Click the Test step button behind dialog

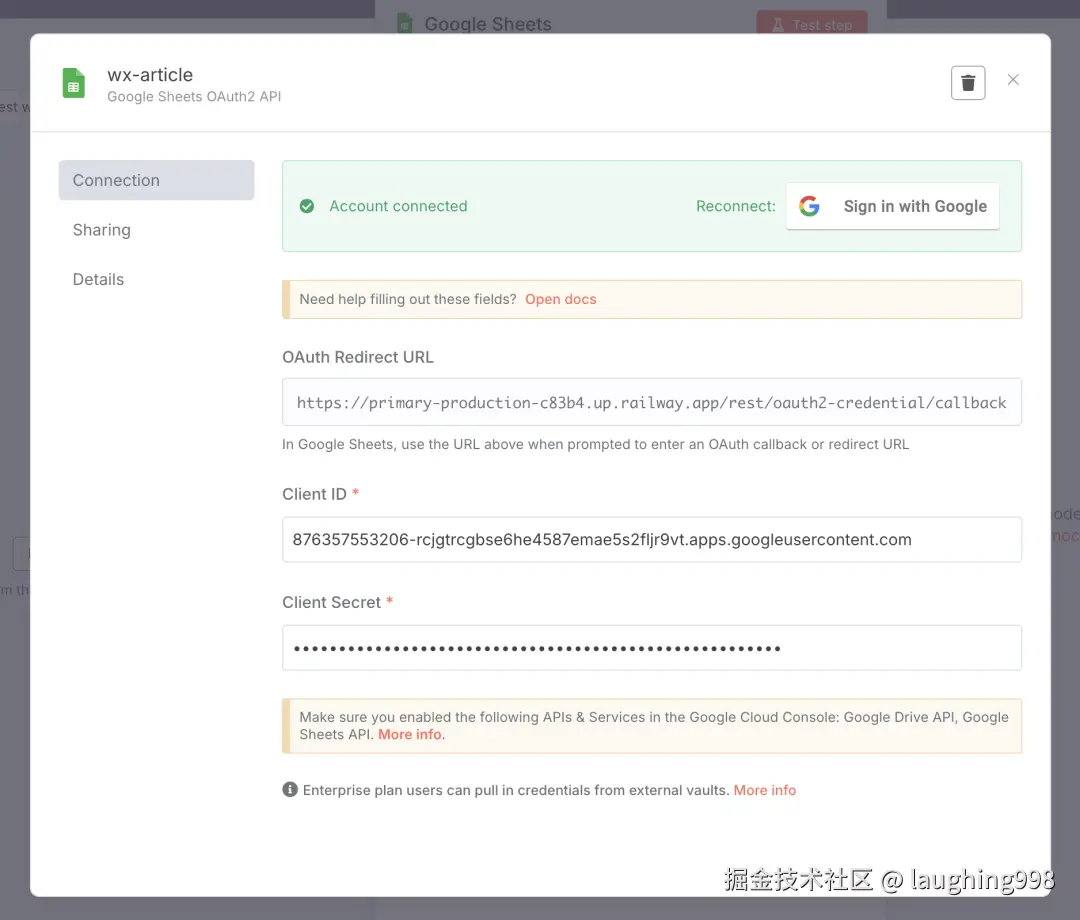pos(812,24)
